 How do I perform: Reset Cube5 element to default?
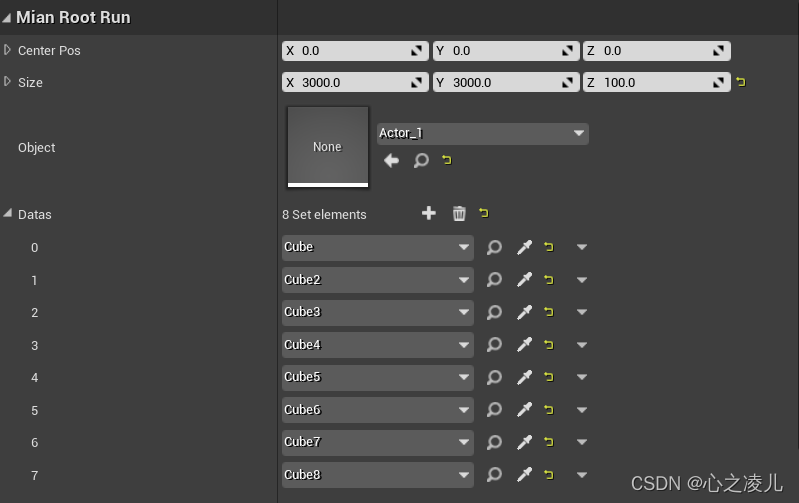click(549, 377)
